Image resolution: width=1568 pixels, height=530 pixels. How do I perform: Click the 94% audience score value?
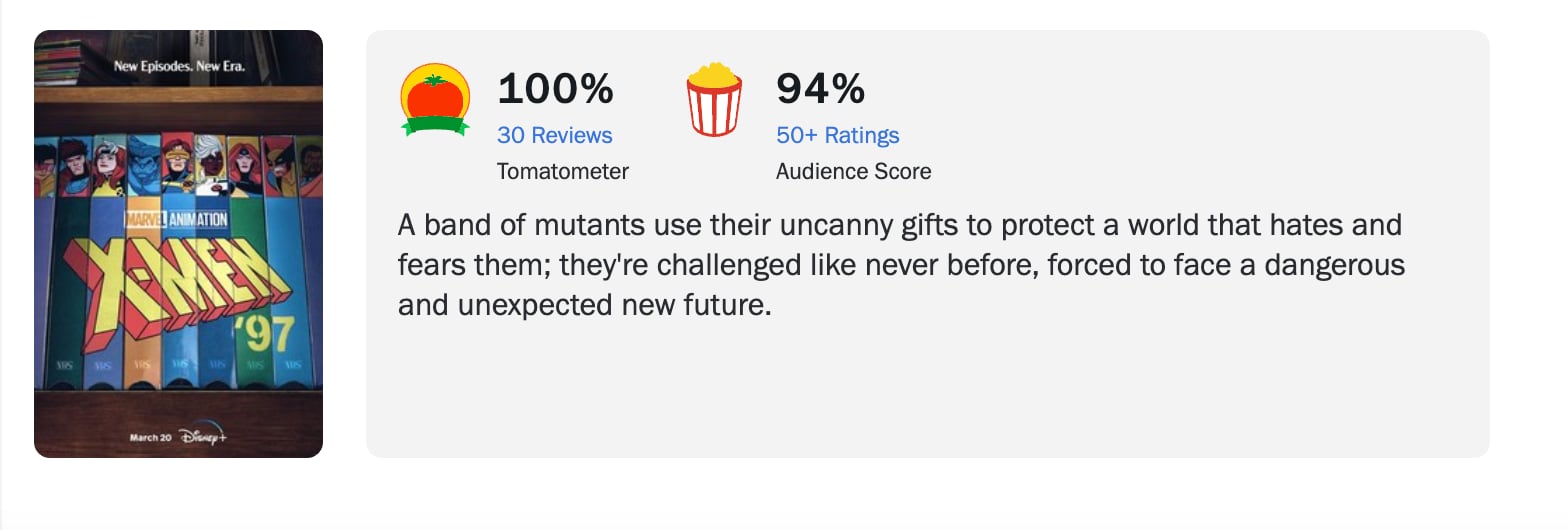(x=820, y=89)
